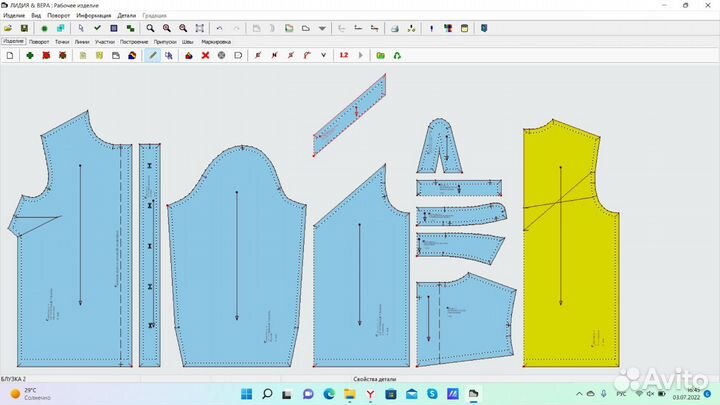Switch to the Маркировка tab
This screenshot has width=720, height=405.
[x=216, y=42]
